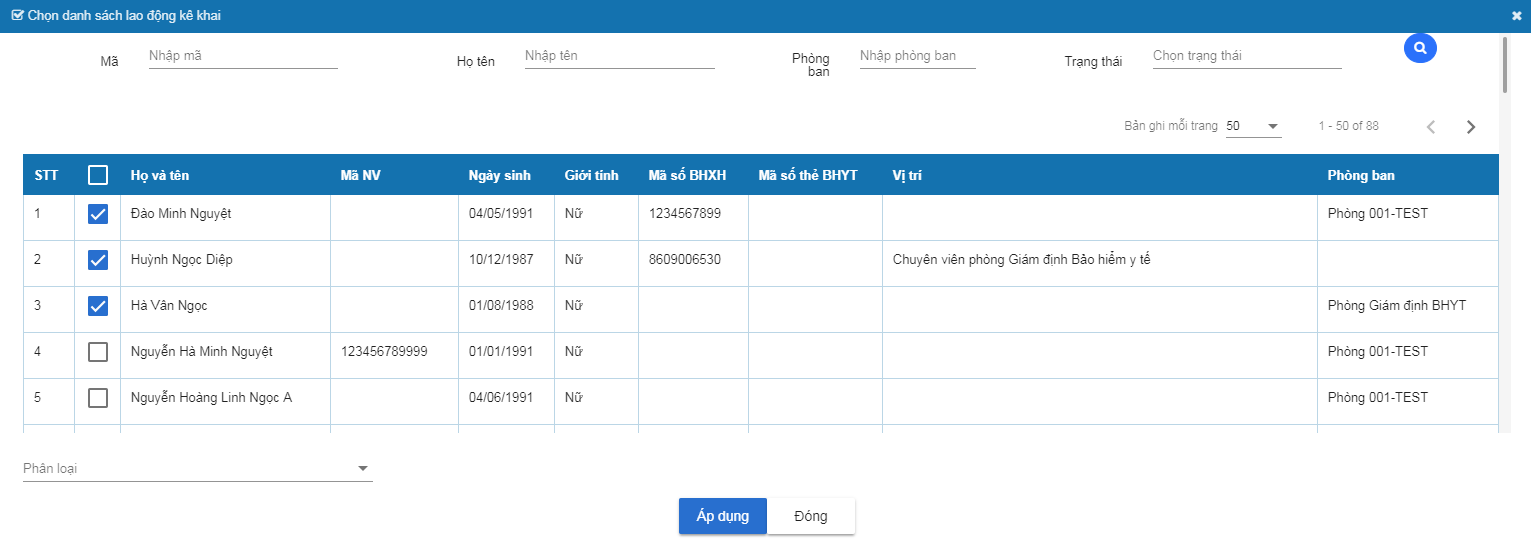The image size is (1531, 542).
Task: Open the Chọn trạng thái dropdown
Action: point(1247,56)
